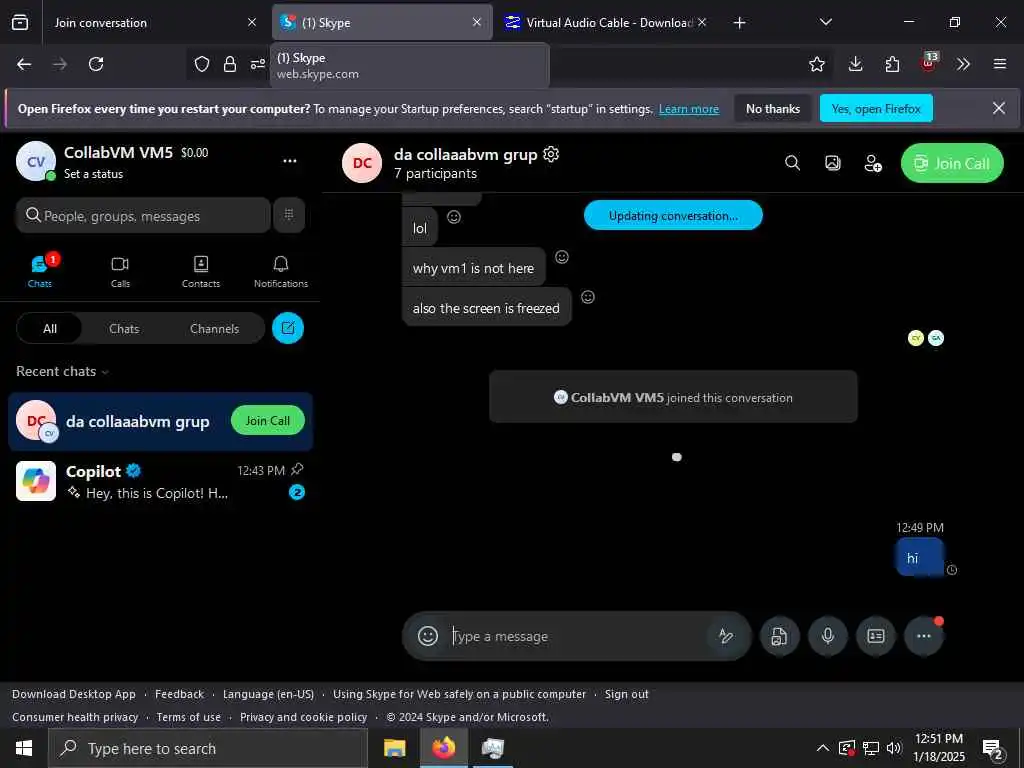The height and width of the screenshot is (768, 1024).
Task: Expand the Recent chats dropdown chevron
Action: (x=105, y=372)
